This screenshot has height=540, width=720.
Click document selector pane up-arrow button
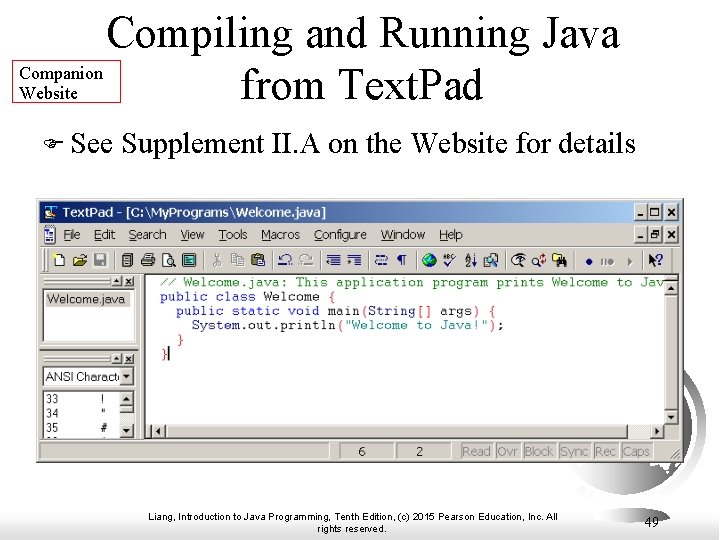[117, 281]
